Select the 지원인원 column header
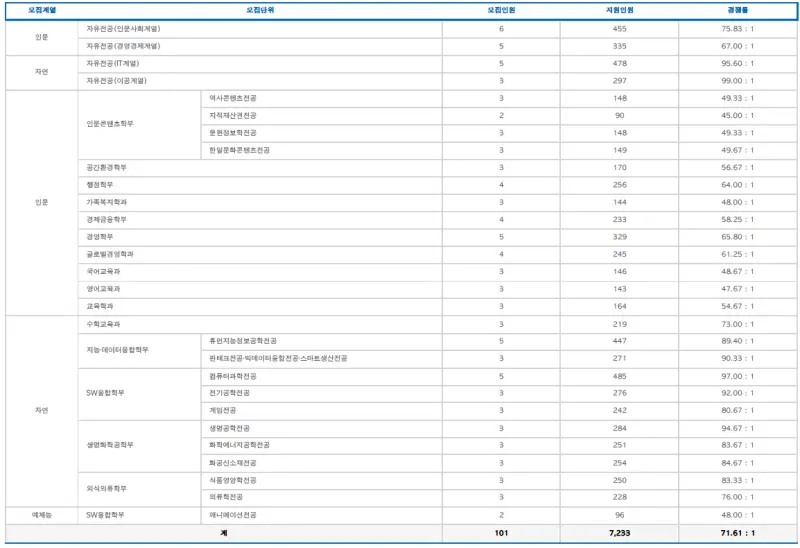800x548 pixels. pyautogui.click(x=619, y=10)
